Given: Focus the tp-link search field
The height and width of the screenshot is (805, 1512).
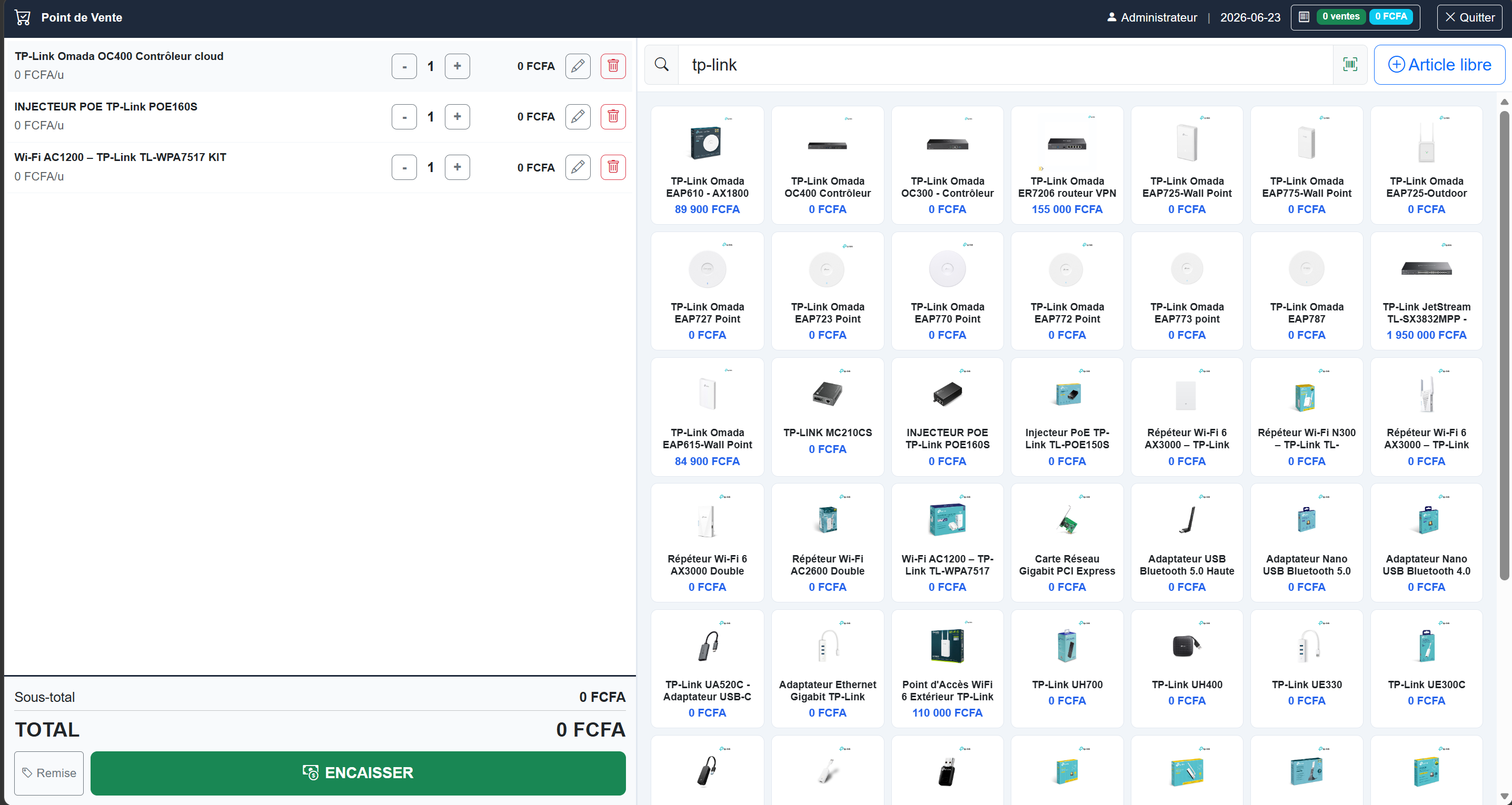Looking at the screenshot, I should [x=1006, y=65].
